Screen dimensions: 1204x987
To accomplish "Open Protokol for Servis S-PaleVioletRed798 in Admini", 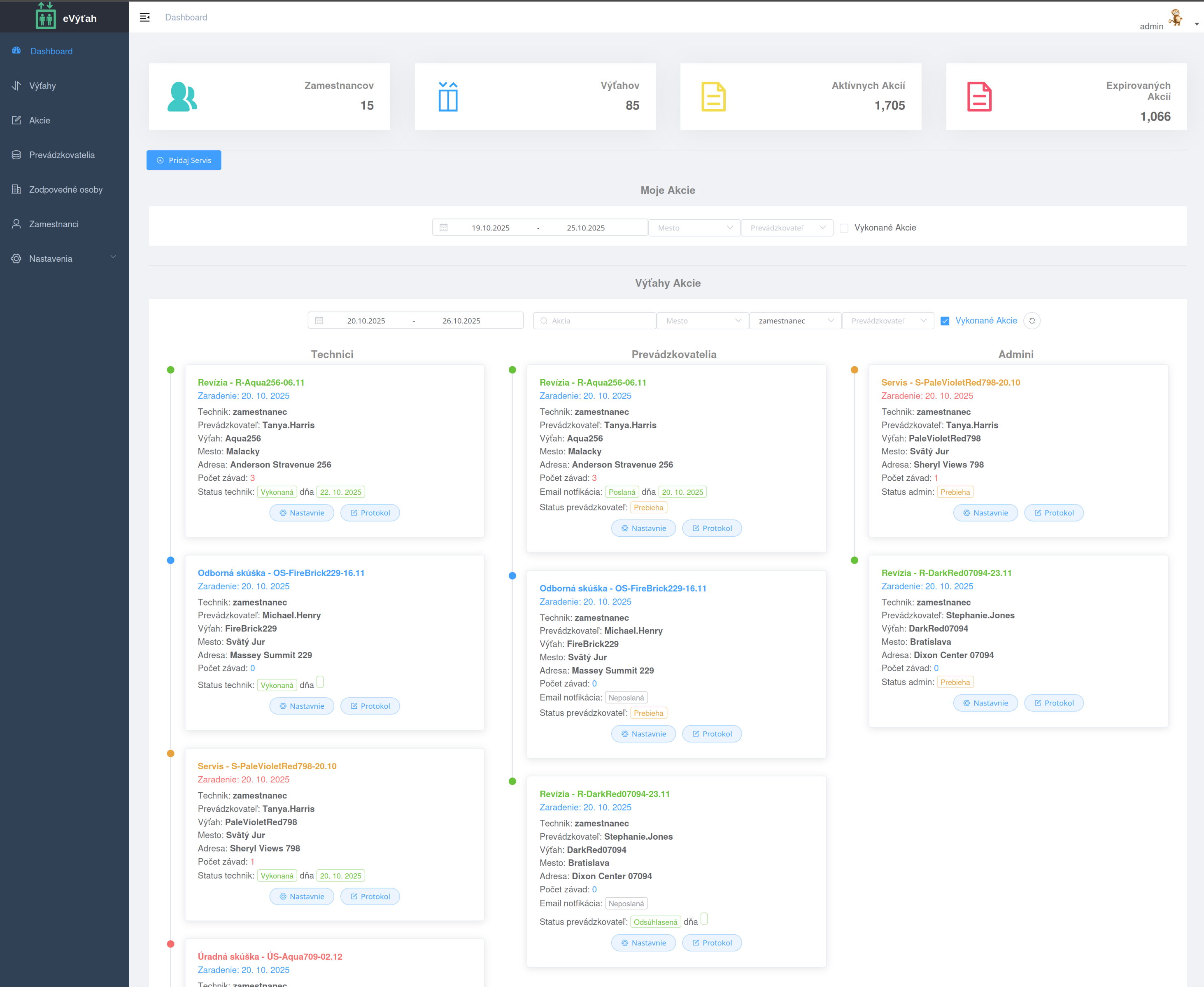I will [1053, 513].
